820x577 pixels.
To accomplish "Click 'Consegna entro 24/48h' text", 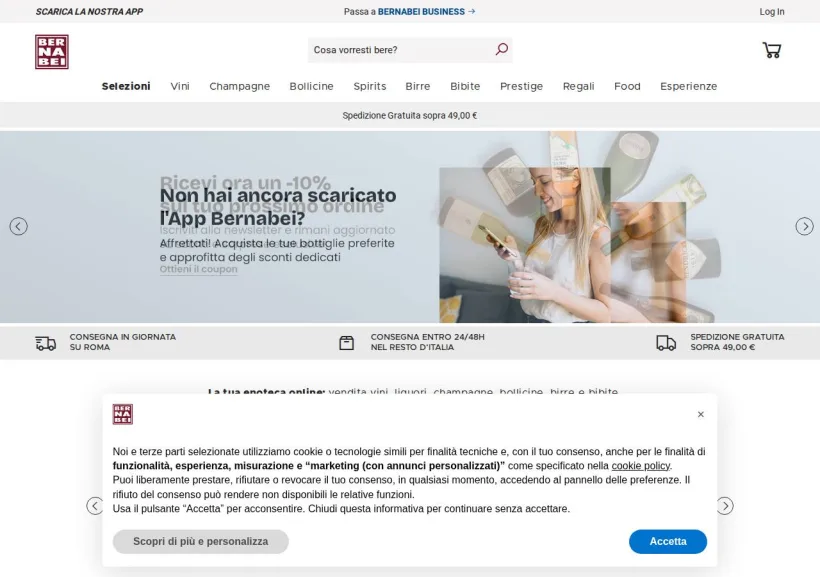I will pyautogui.click(x=428, y=342).
